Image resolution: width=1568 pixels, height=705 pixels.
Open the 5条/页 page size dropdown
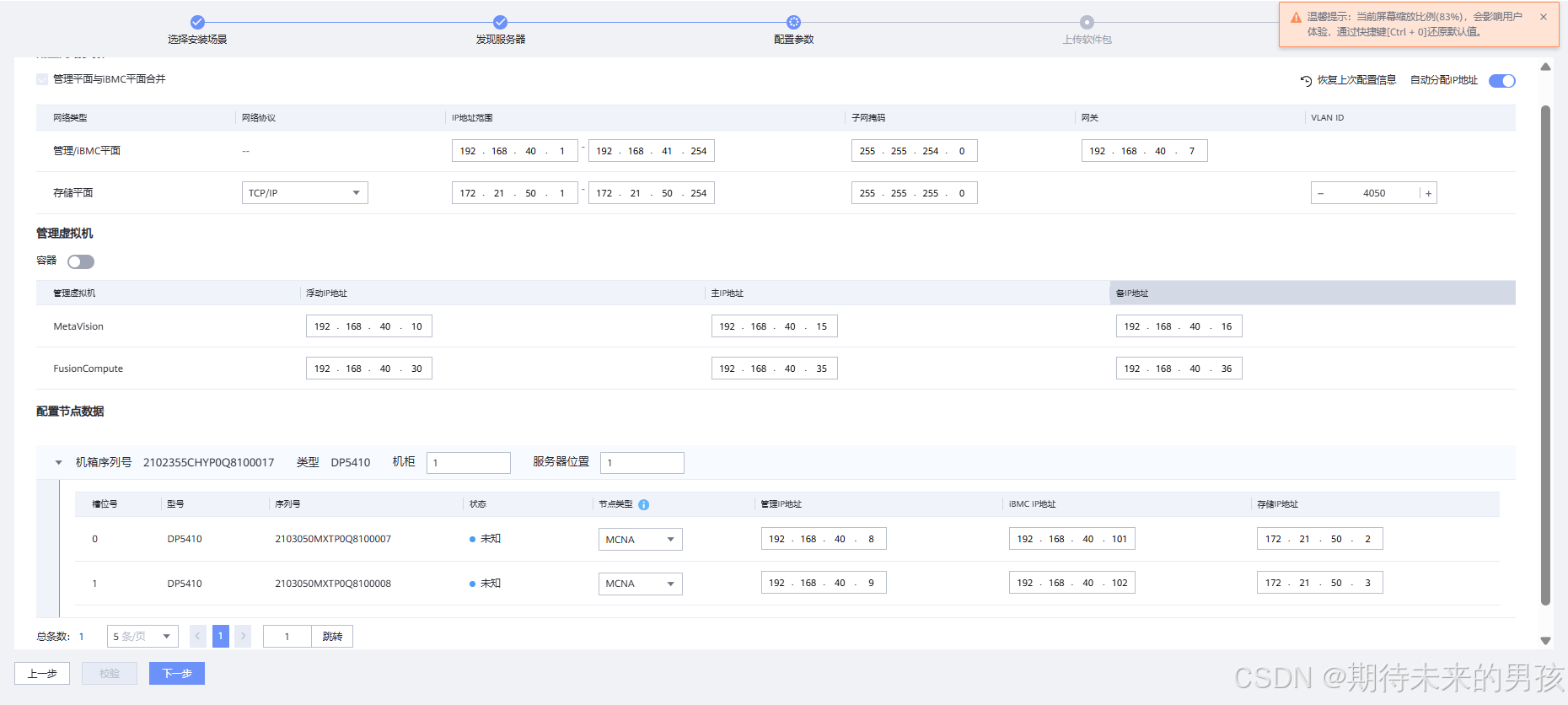click(x=142, y=637)
